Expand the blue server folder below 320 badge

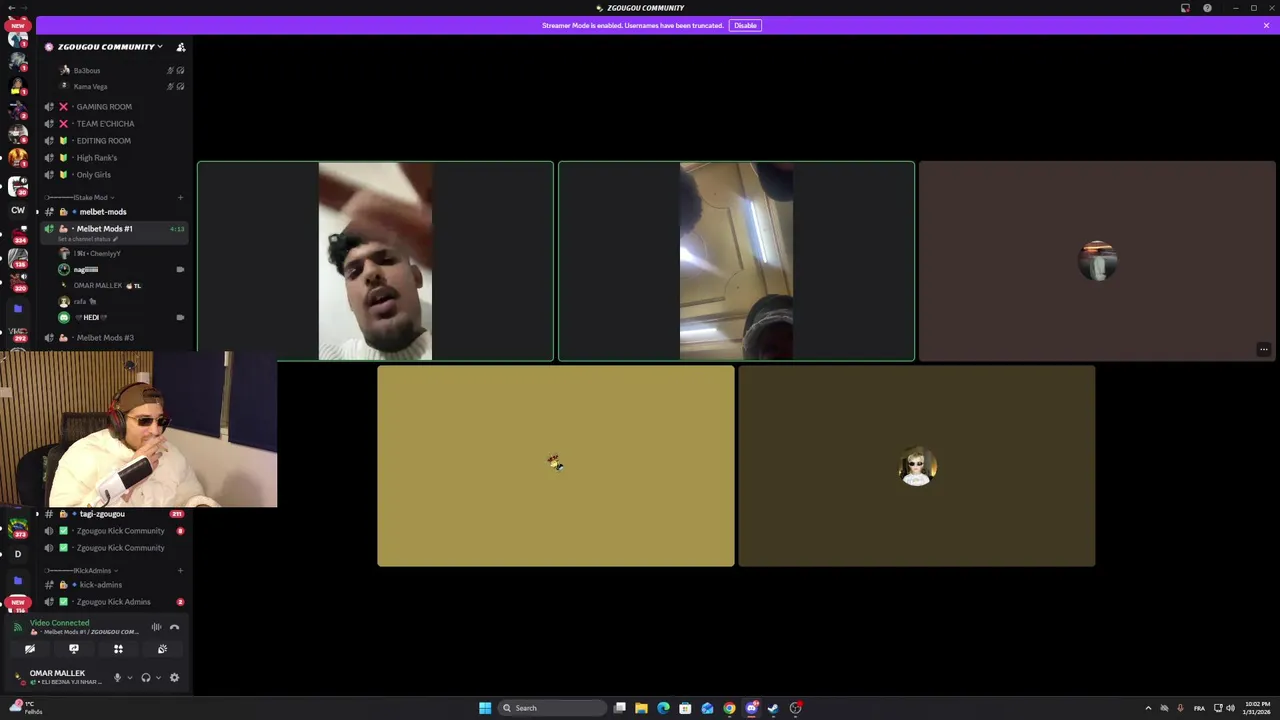tap(18, 309)
